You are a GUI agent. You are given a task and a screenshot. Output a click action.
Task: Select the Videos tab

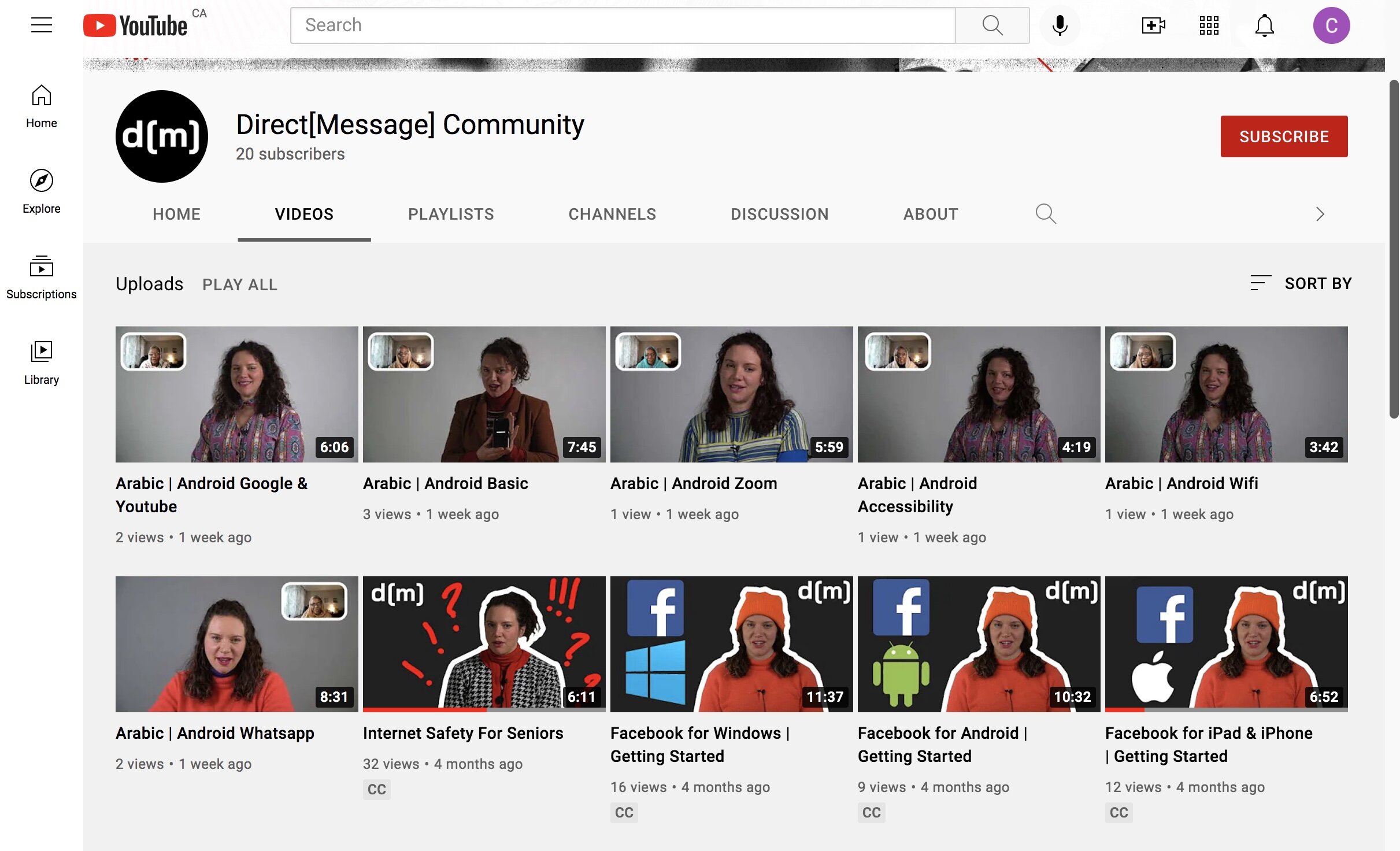coord(304,214)
